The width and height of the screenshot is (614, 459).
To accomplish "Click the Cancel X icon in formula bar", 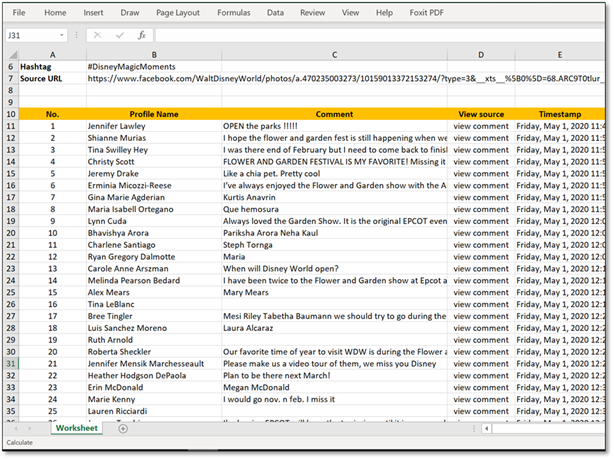I will pos(97,35).
